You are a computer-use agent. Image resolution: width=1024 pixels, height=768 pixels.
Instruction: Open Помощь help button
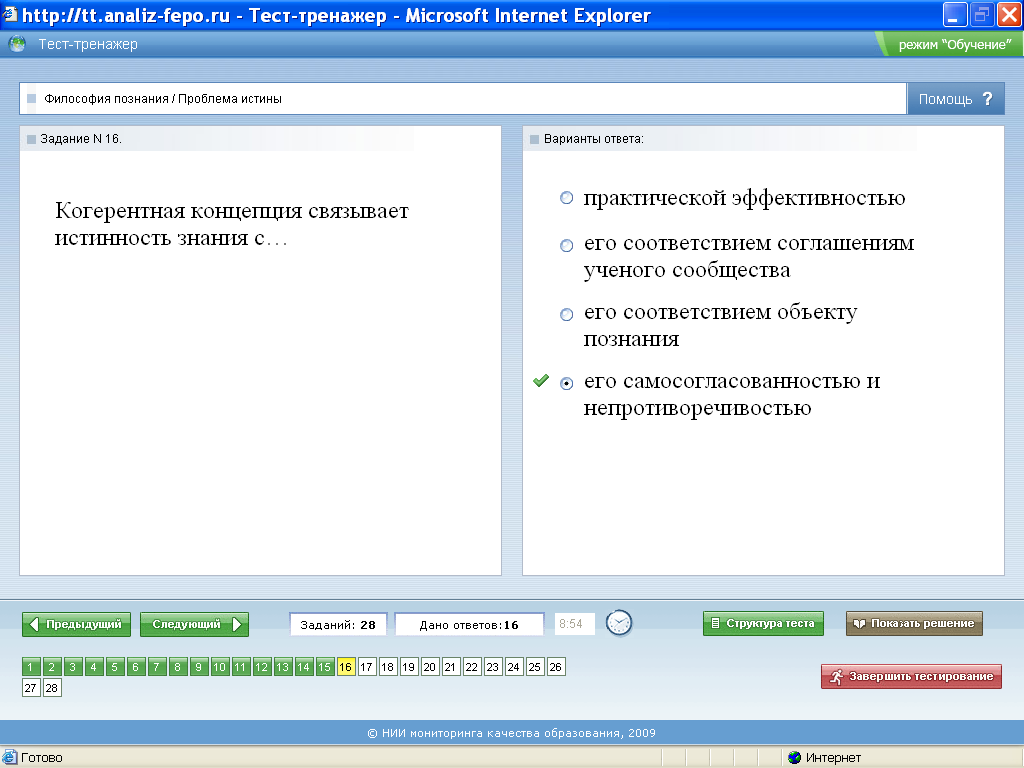click(955, 99)
